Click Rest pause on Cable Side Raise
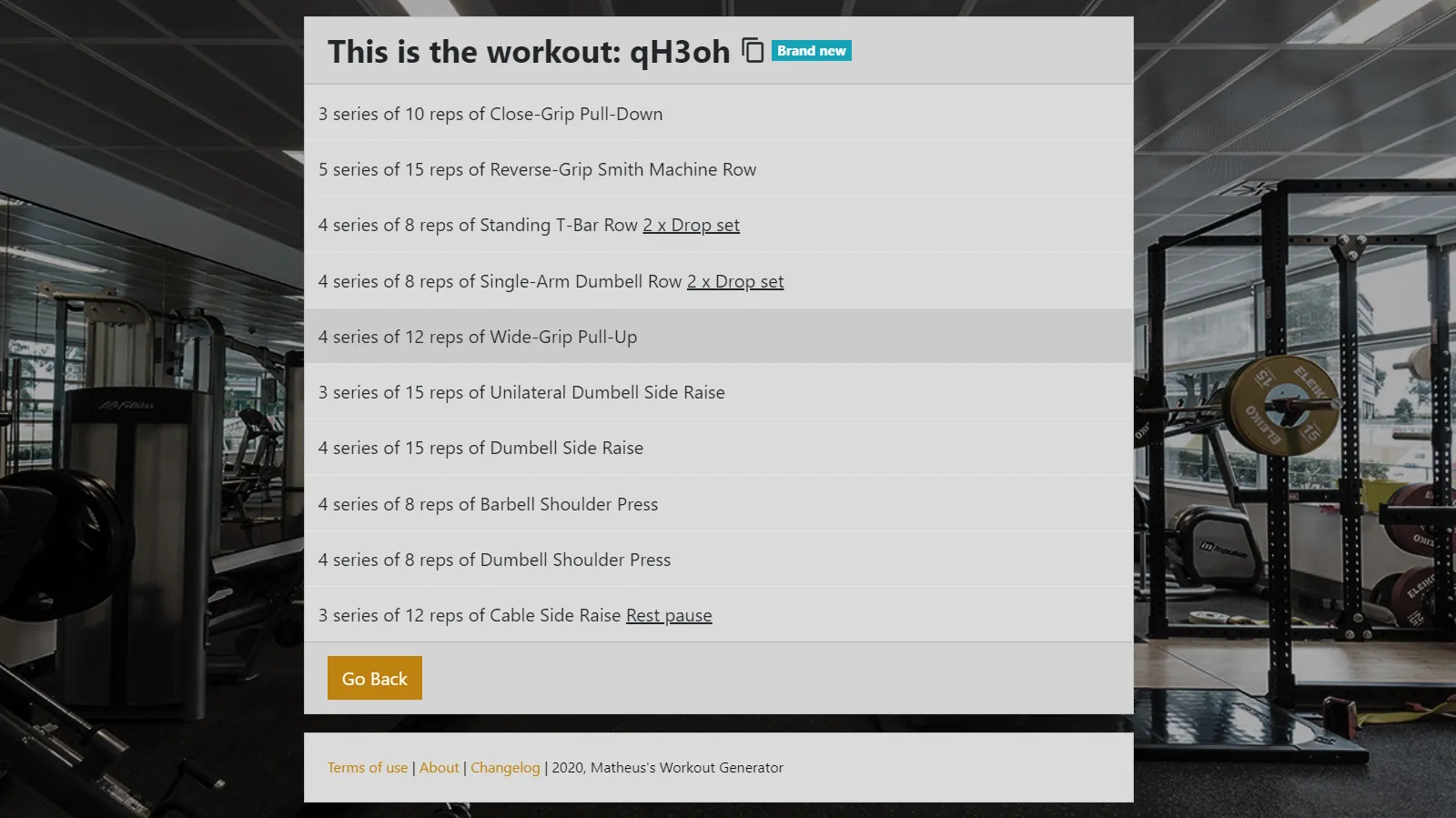 [669, 615]
